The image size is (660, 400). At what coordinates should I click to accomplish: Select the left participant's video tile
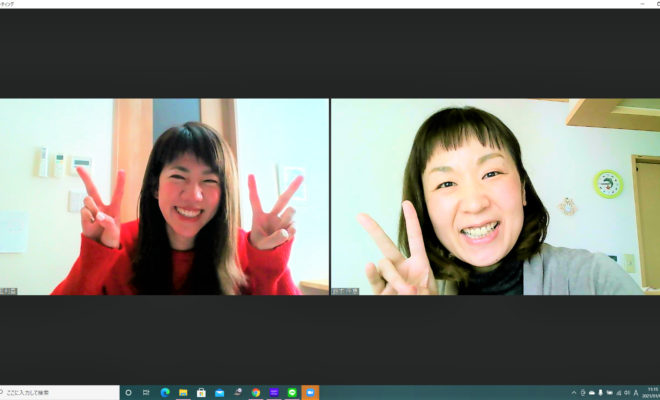pyautogui.click(x=164, y=196)
